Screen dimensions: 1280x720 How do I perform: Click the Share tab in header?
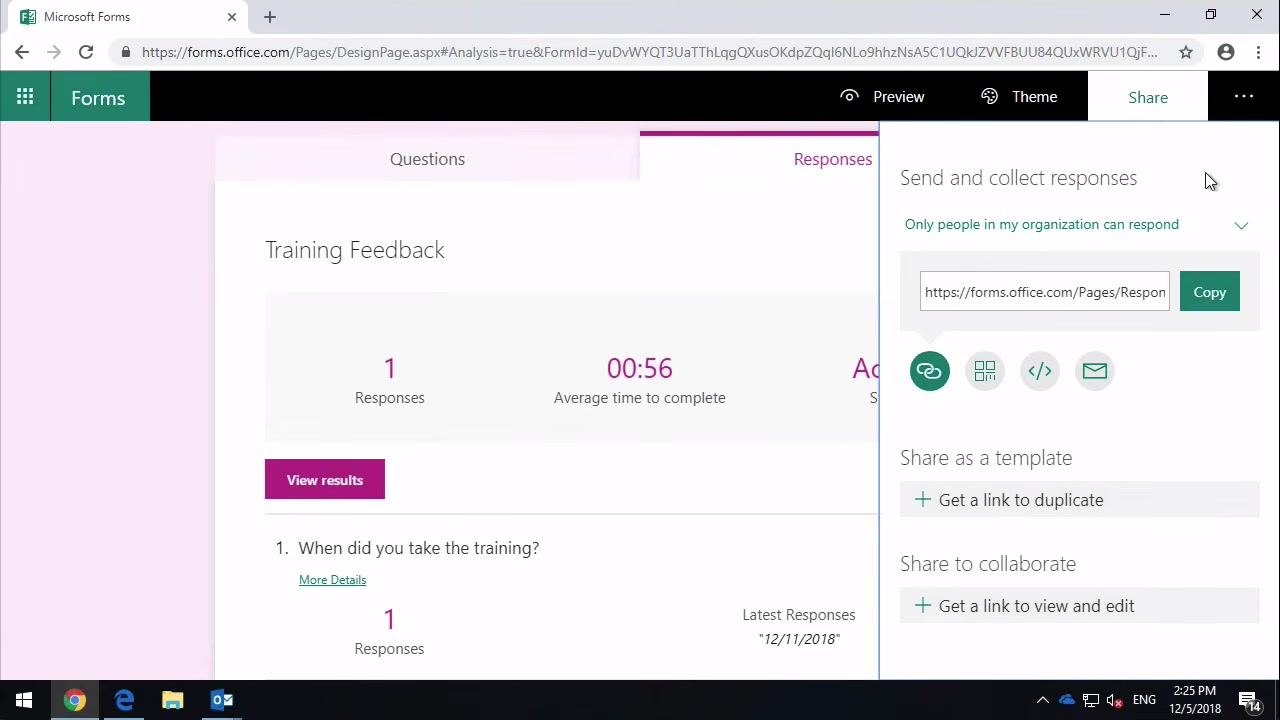pos(1148,97)
